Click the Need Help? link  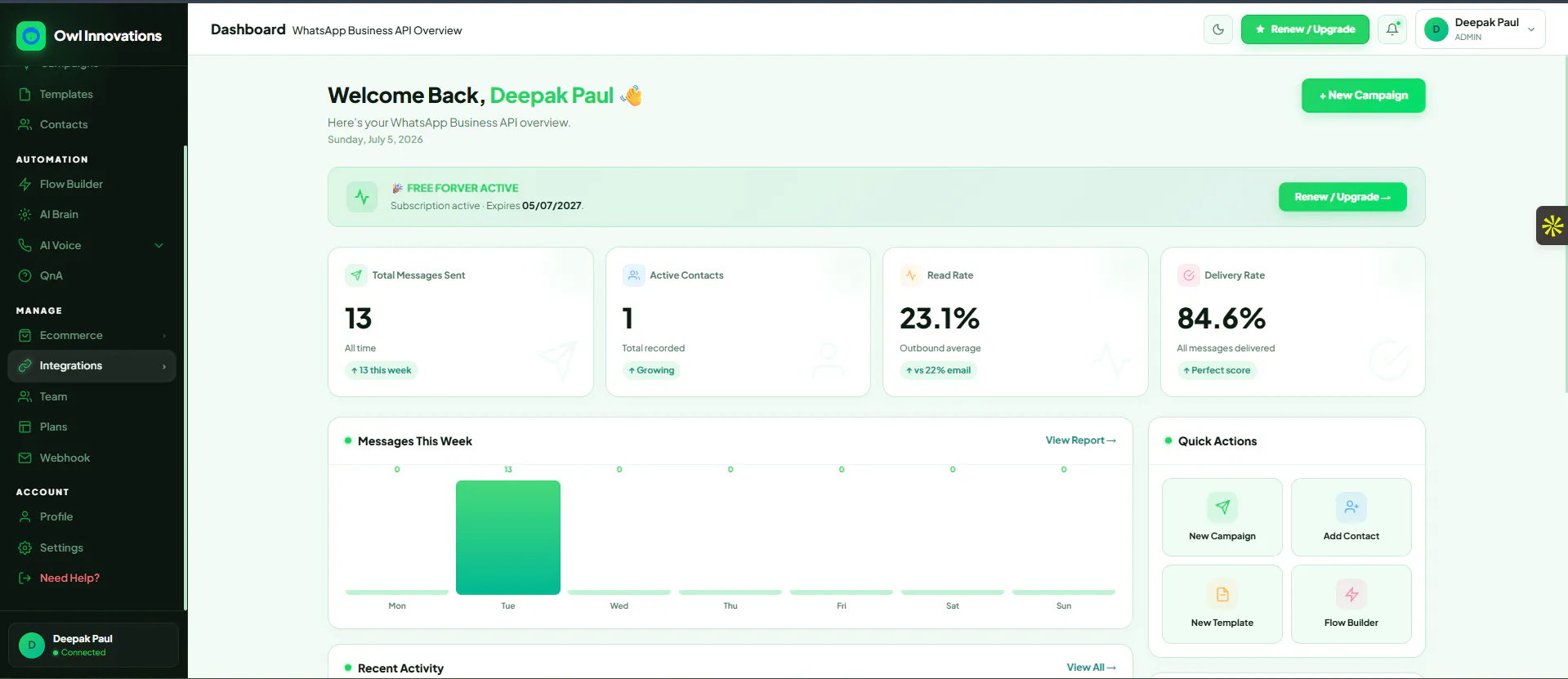pos(69,578)
